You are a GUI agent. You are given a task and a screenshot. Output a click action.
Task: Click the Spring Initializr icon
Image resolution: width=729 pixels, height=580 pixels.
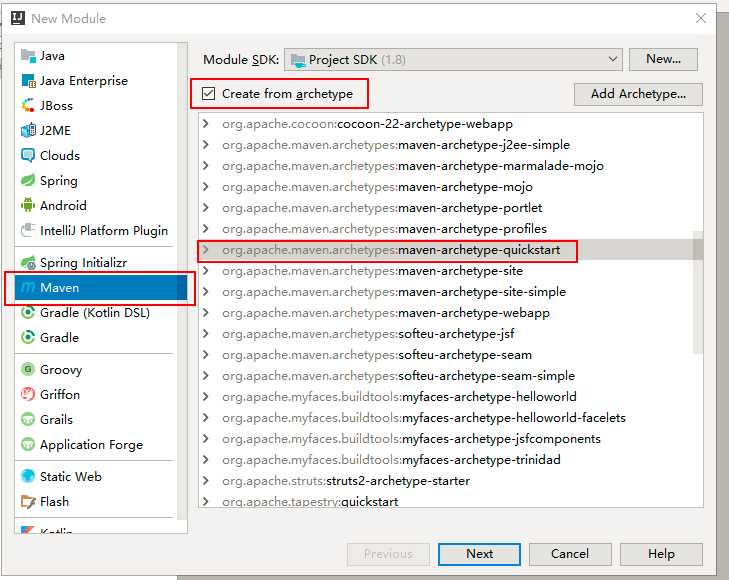(x=28, y=263)
